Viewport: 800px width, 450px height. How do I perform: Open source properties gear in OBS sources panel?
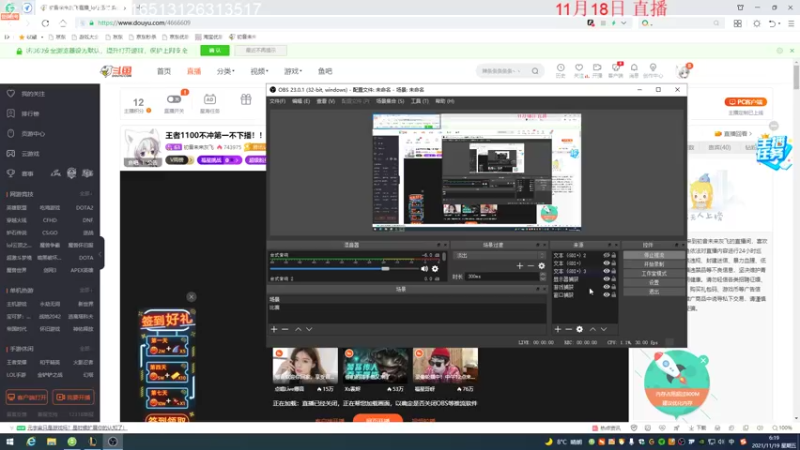580,330
